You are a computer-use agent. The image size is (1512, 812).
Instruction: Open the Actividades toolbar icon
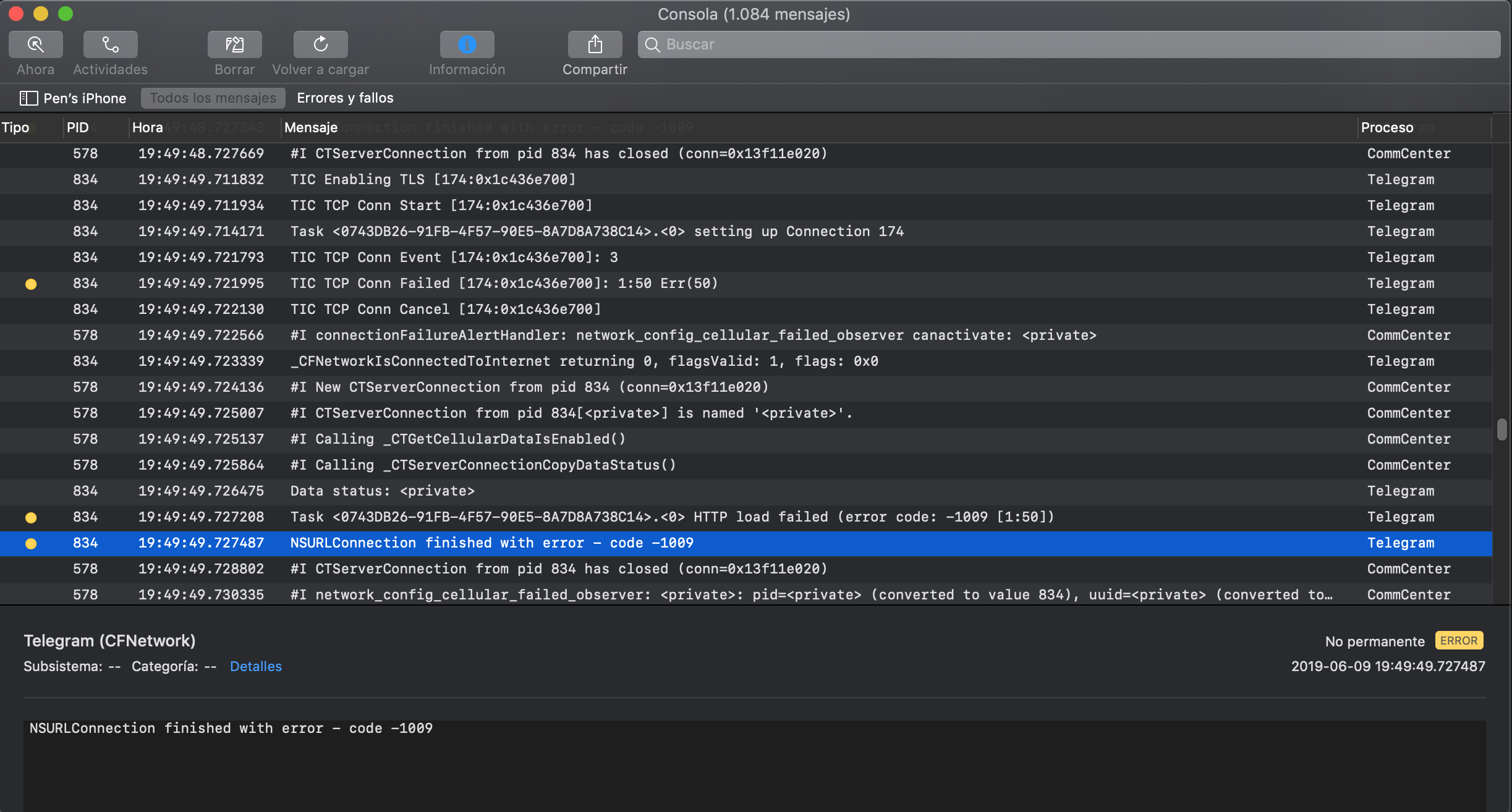point(110,44)
